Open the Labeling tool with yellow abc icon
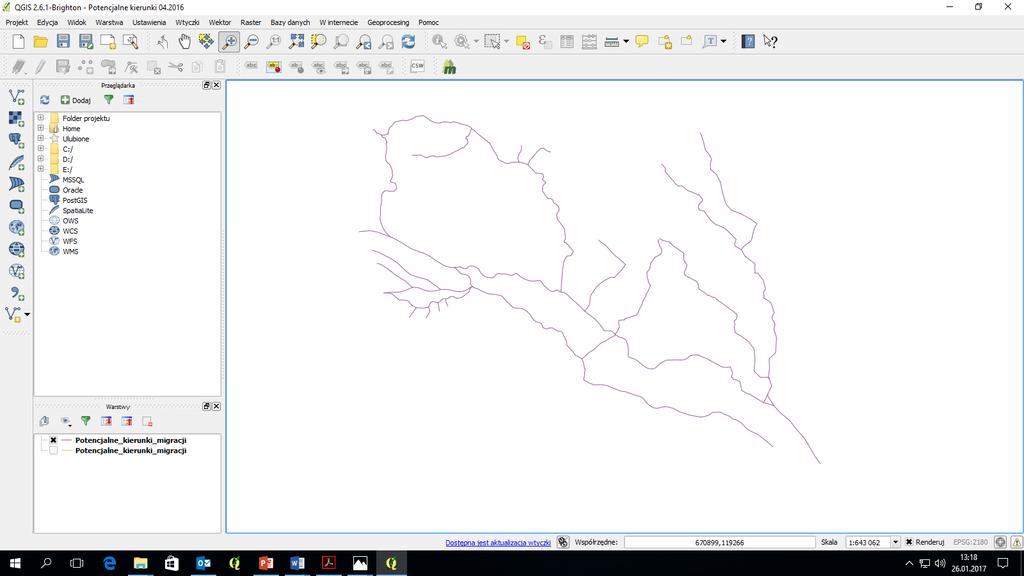 (x=274, y=67)
